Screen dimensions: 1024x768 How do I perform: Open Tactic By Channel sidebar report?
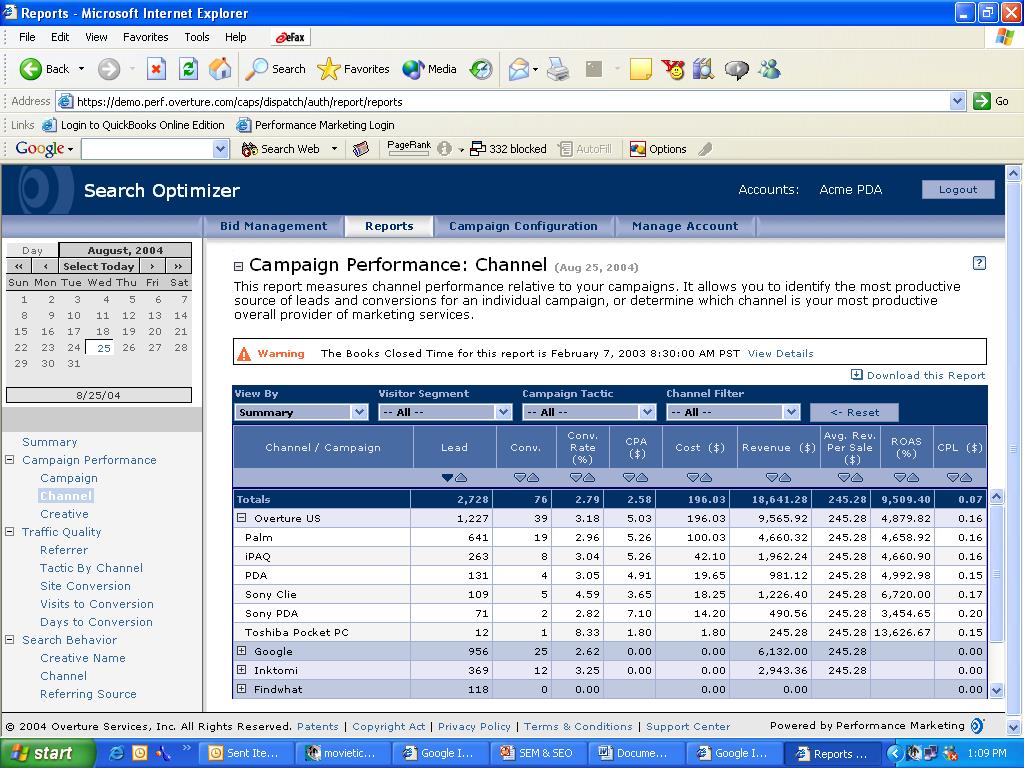point(91,568)
